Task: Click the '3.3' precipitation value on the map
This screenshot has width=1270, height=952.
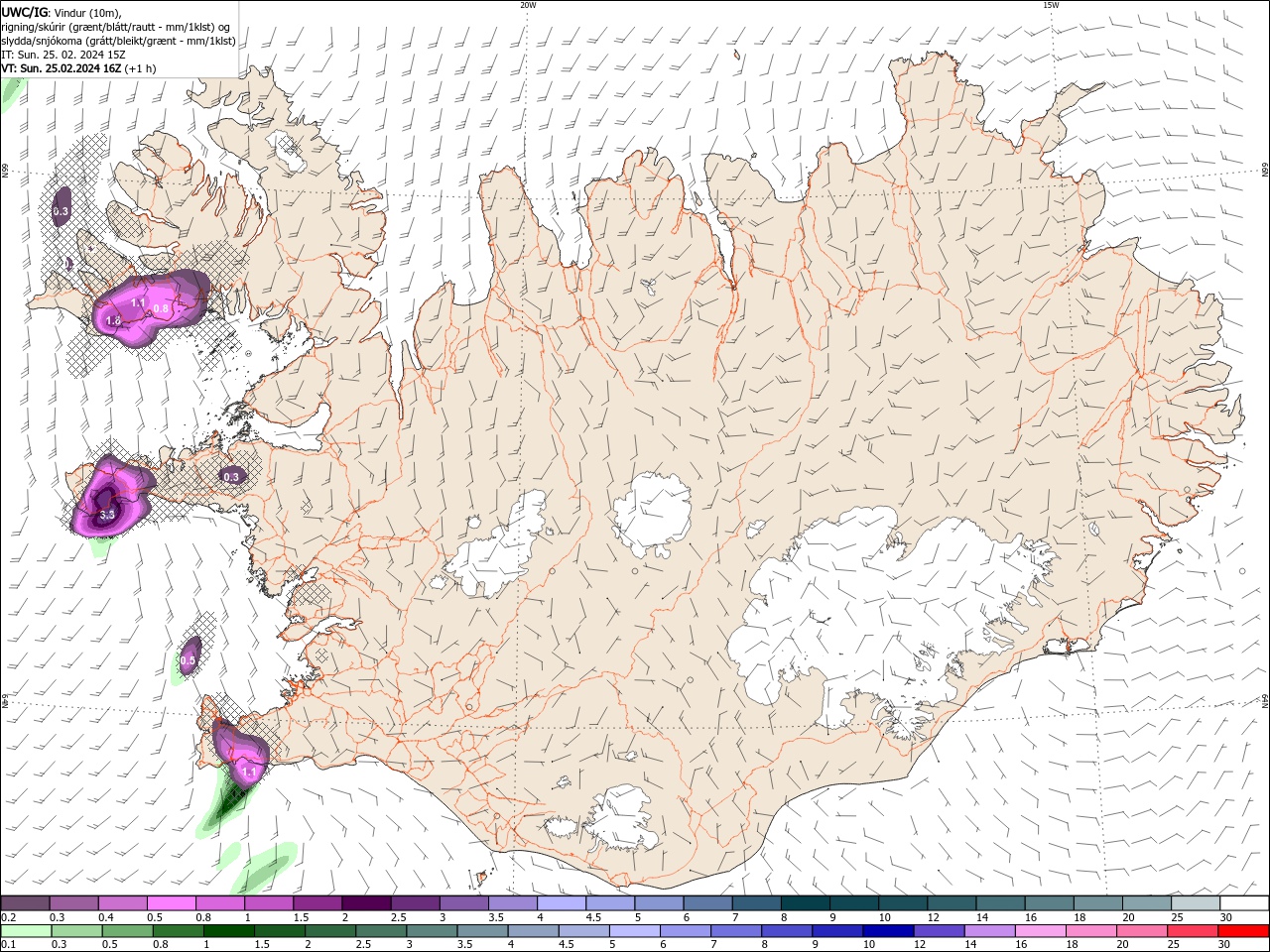Action: point(108,516)
